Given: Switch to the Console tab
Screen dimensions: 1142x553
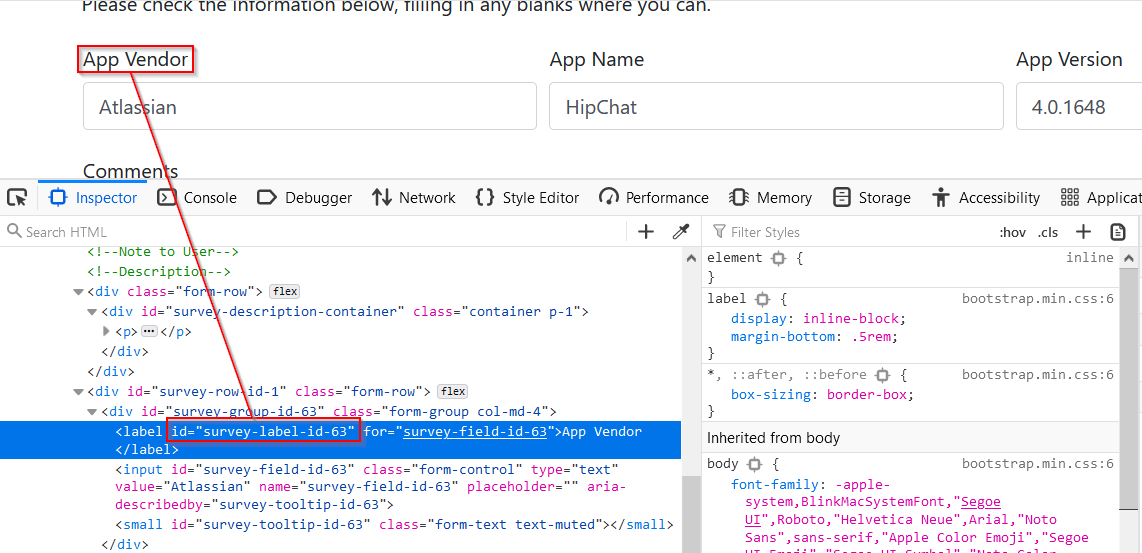Looking at the screenshot, I should (197, 197).
